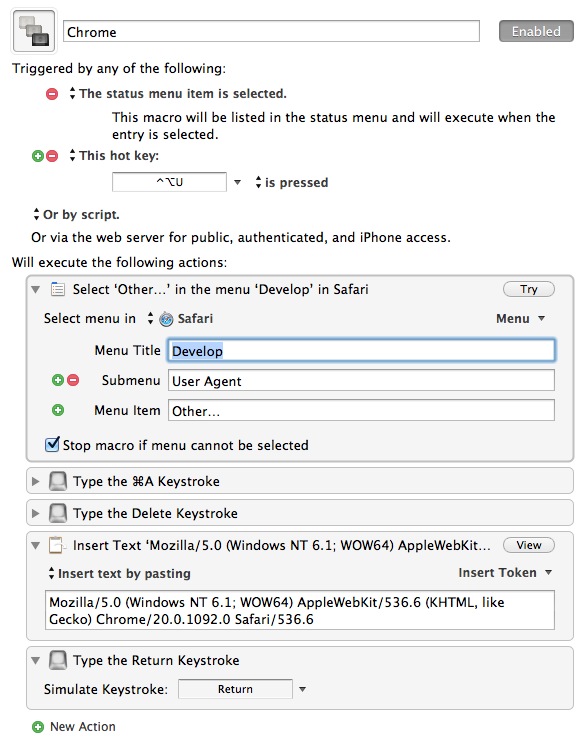
Task: Click the Safari application icon
Action: [x=166, y=319]
